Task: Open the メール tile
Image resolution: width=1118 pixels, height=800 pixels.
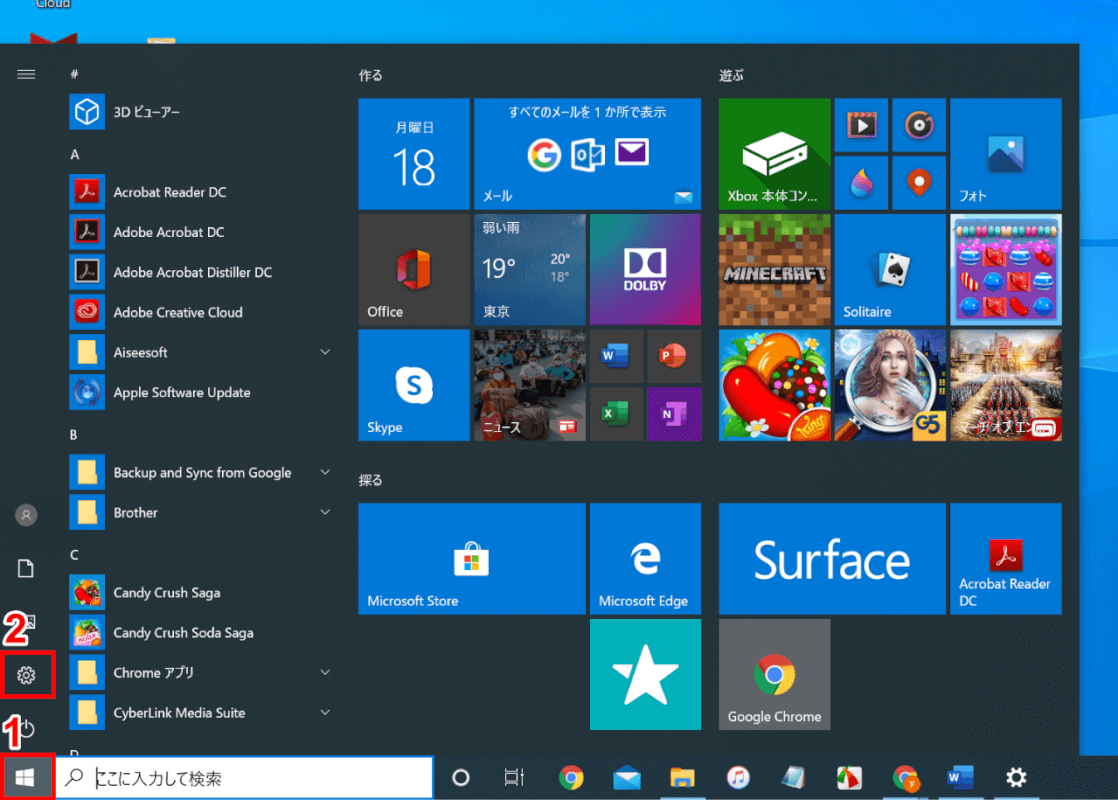Action: pyautogui.click(x=588, y=154)
